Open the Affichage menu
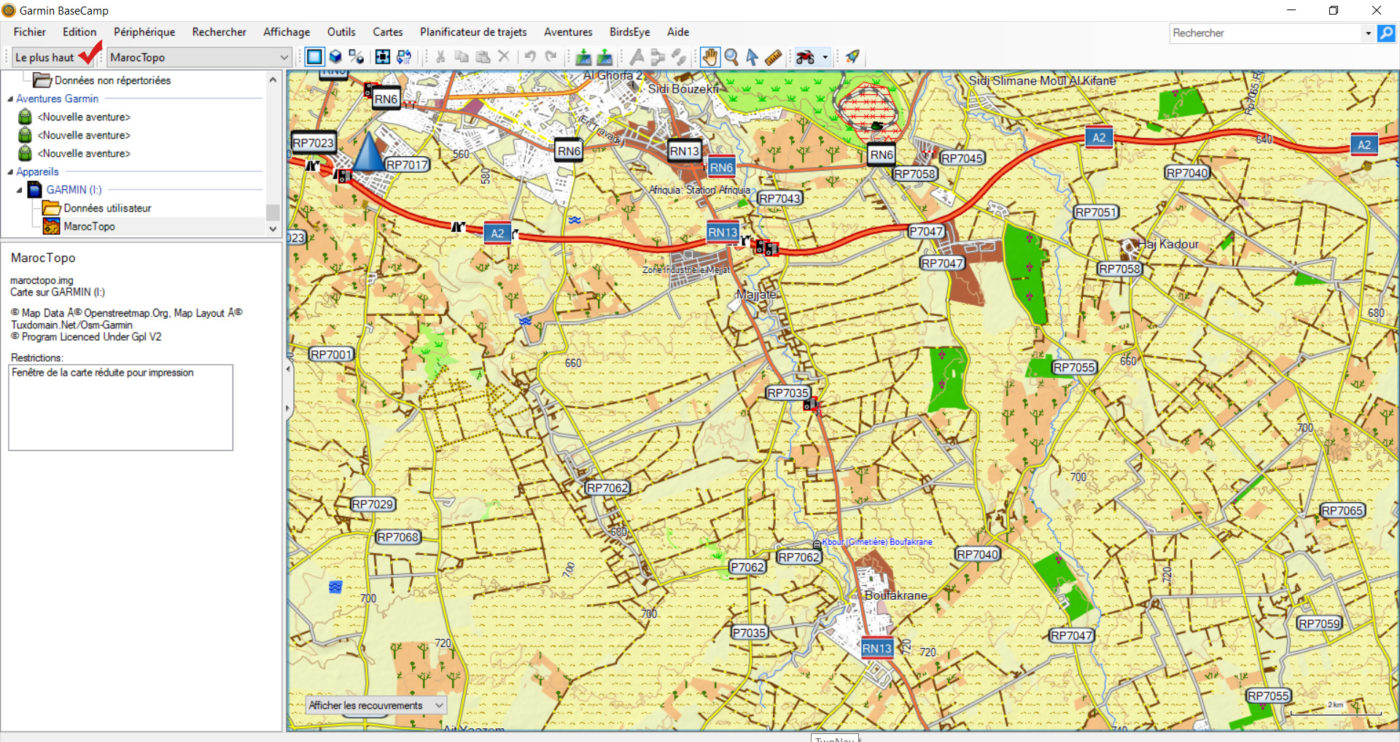 coord(287,32)
